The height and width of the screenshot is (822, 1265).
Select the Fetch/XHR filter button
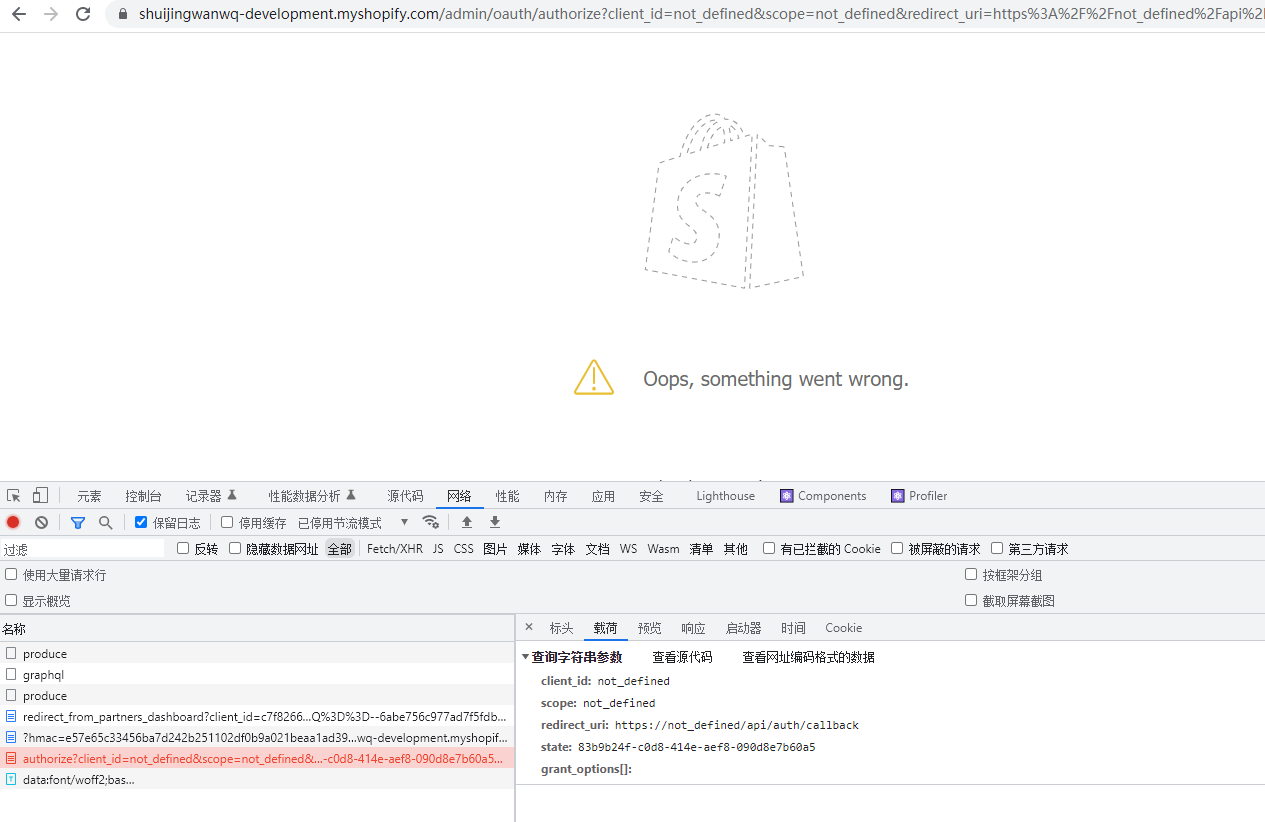pyautogui.click(x=394, y=549)
